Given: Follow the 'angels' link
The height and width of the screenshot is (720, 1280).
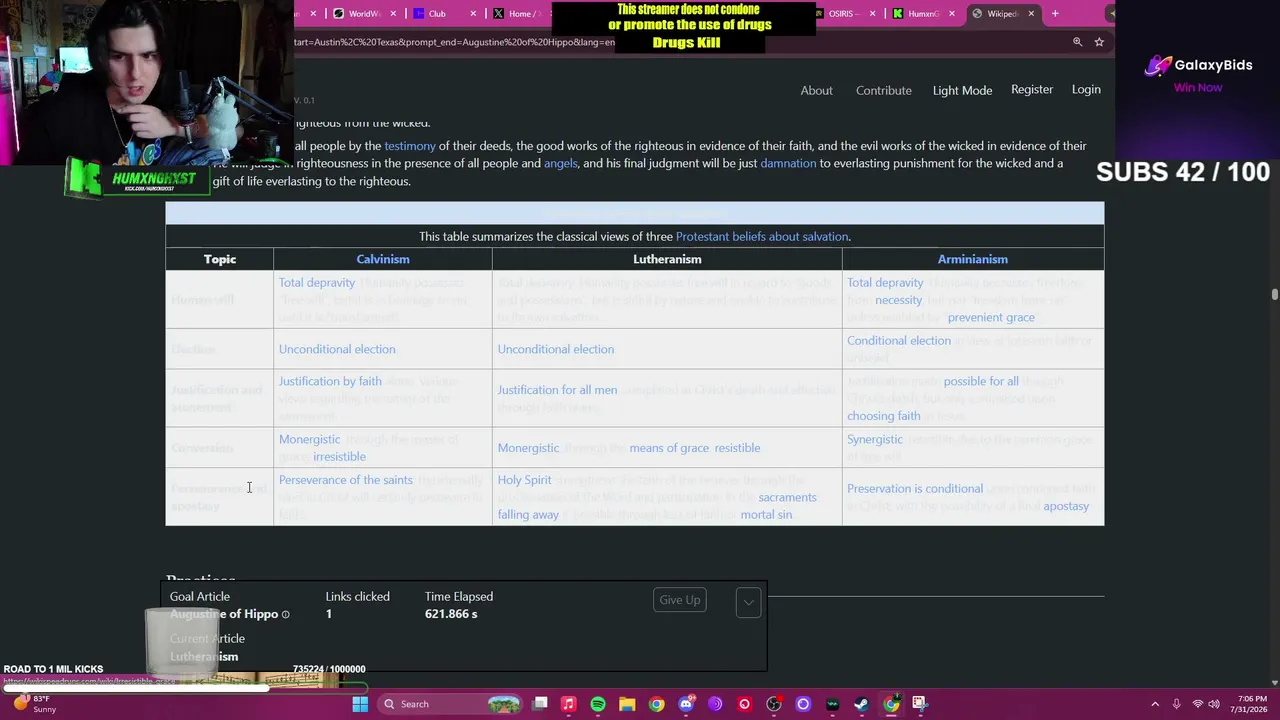Looking at the screenshot, I should (561, 163).
